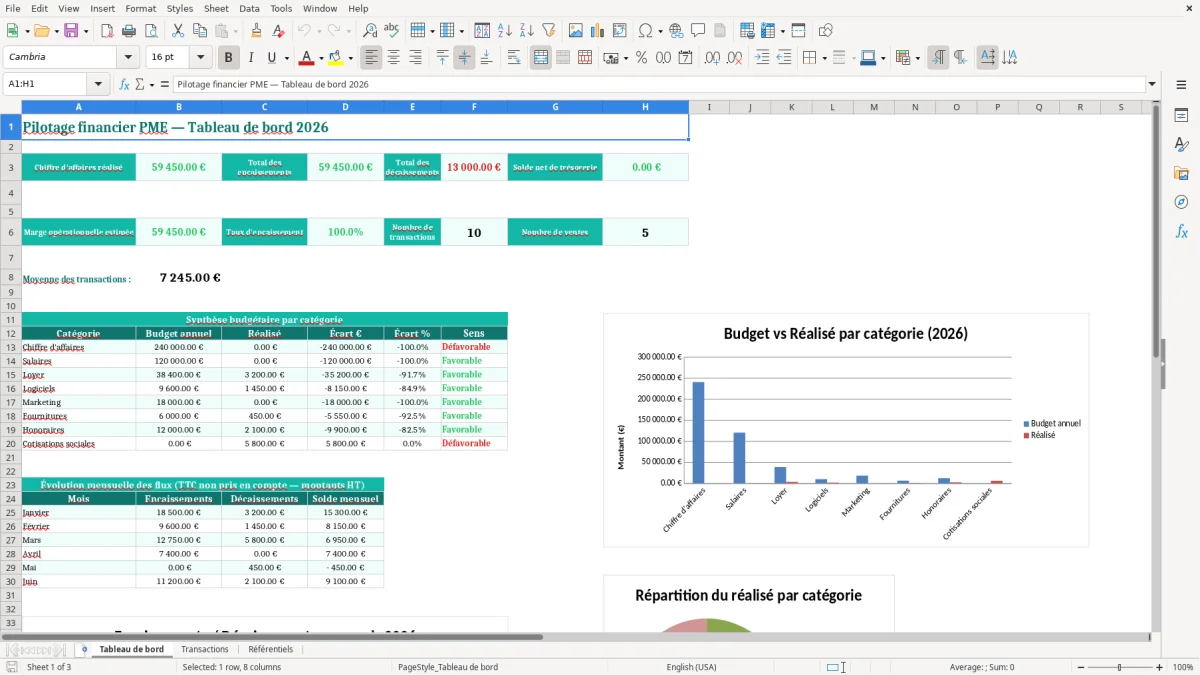
Task: Toggle Center Vertically alignment
Action: [x=464, y=58]
